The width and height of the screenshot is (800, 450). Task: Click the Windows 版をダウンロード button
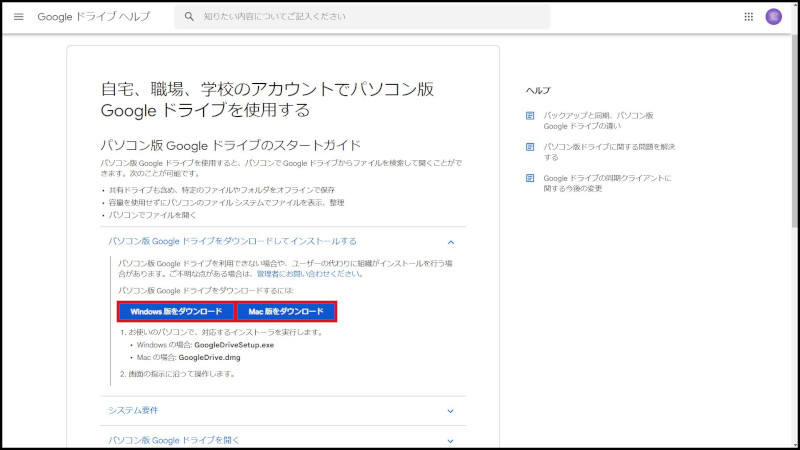176,312
